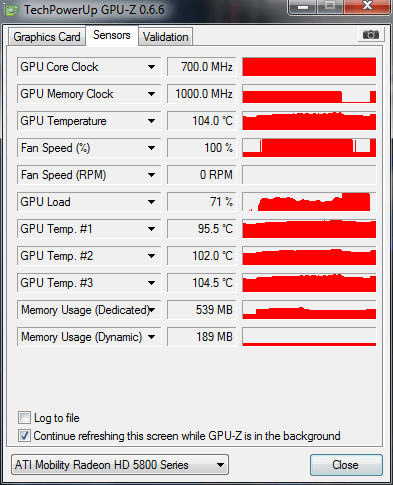Open the GPU Temperature sensor dropdown
The height and width of the screenshot is (485, 393).
[x=151, y=121]
